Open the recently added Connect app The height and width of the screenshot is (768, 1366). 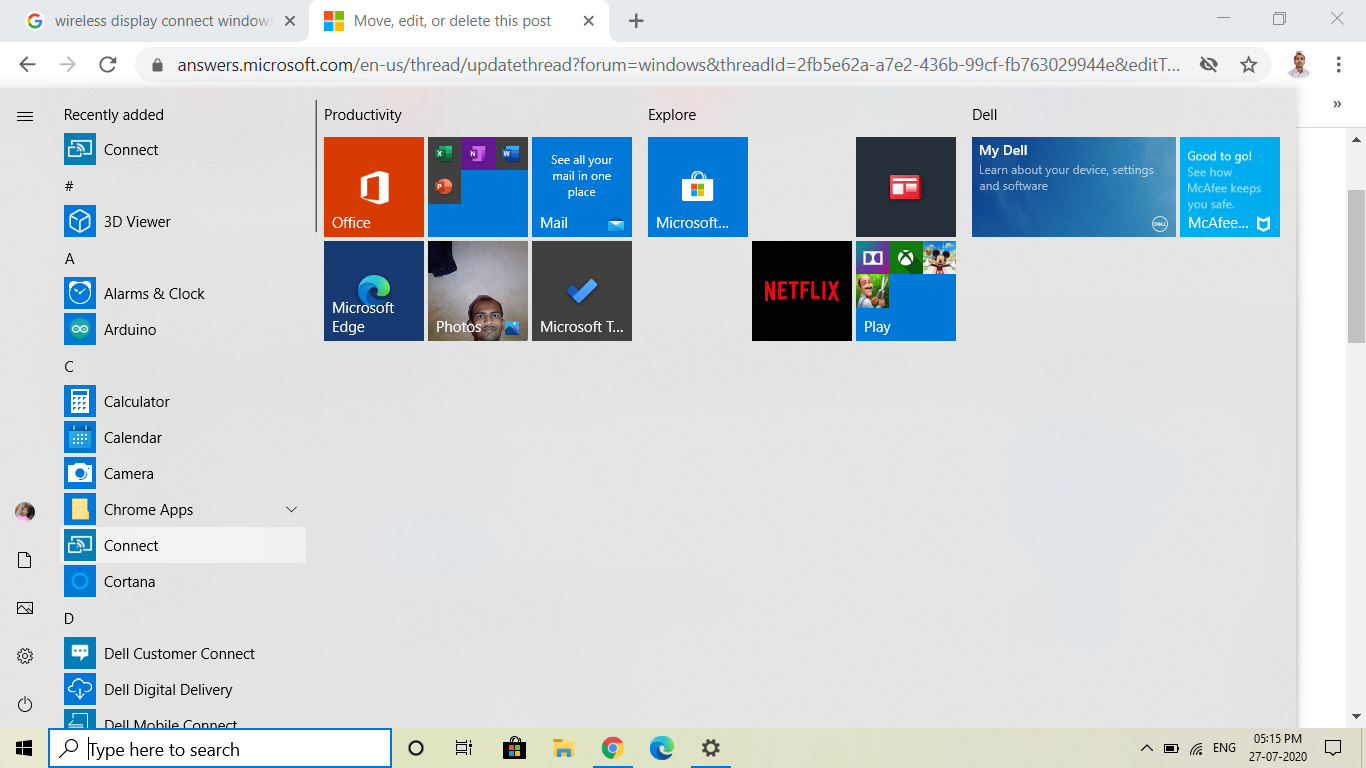[184, 150]
